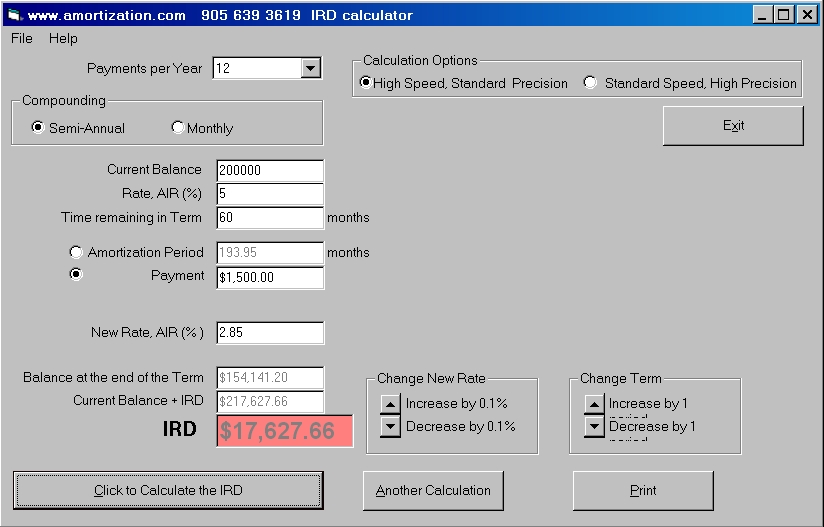Select High Speed, Standard Precision option

pyautogui.click(x=366, y=83)
